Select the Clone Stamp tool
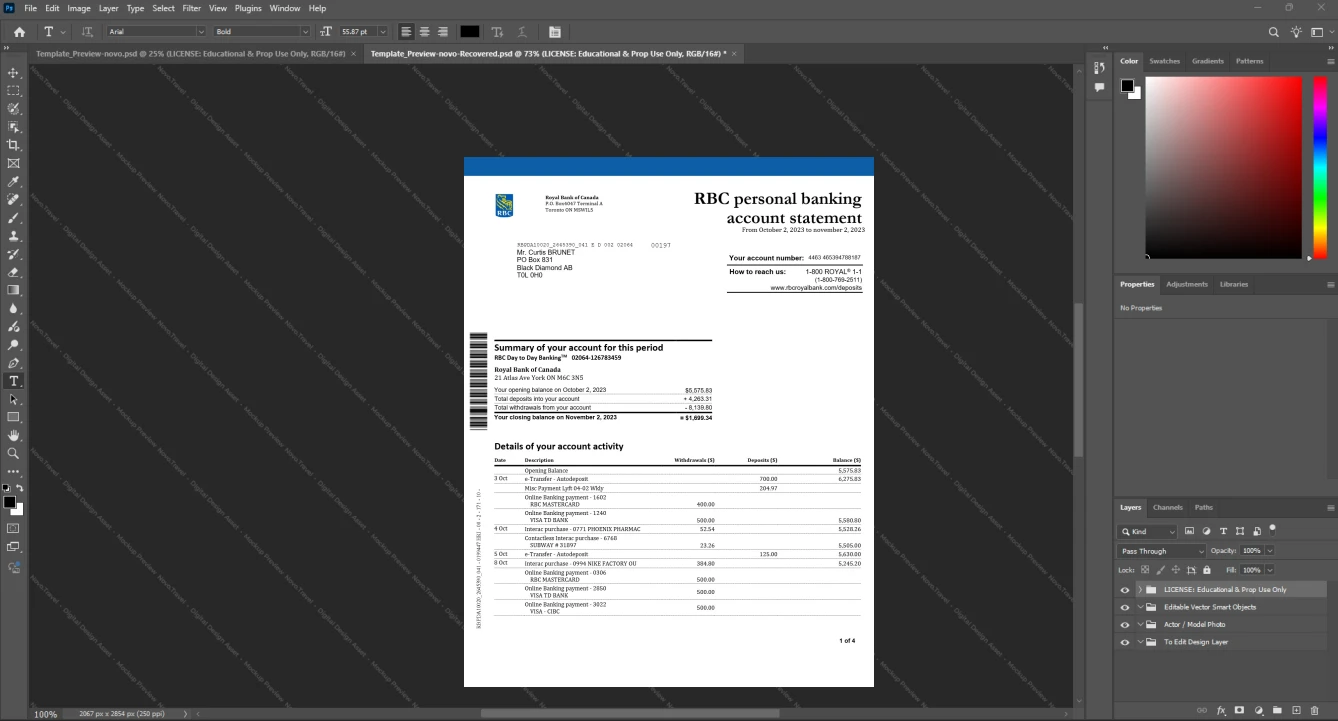 coord(14,236)
